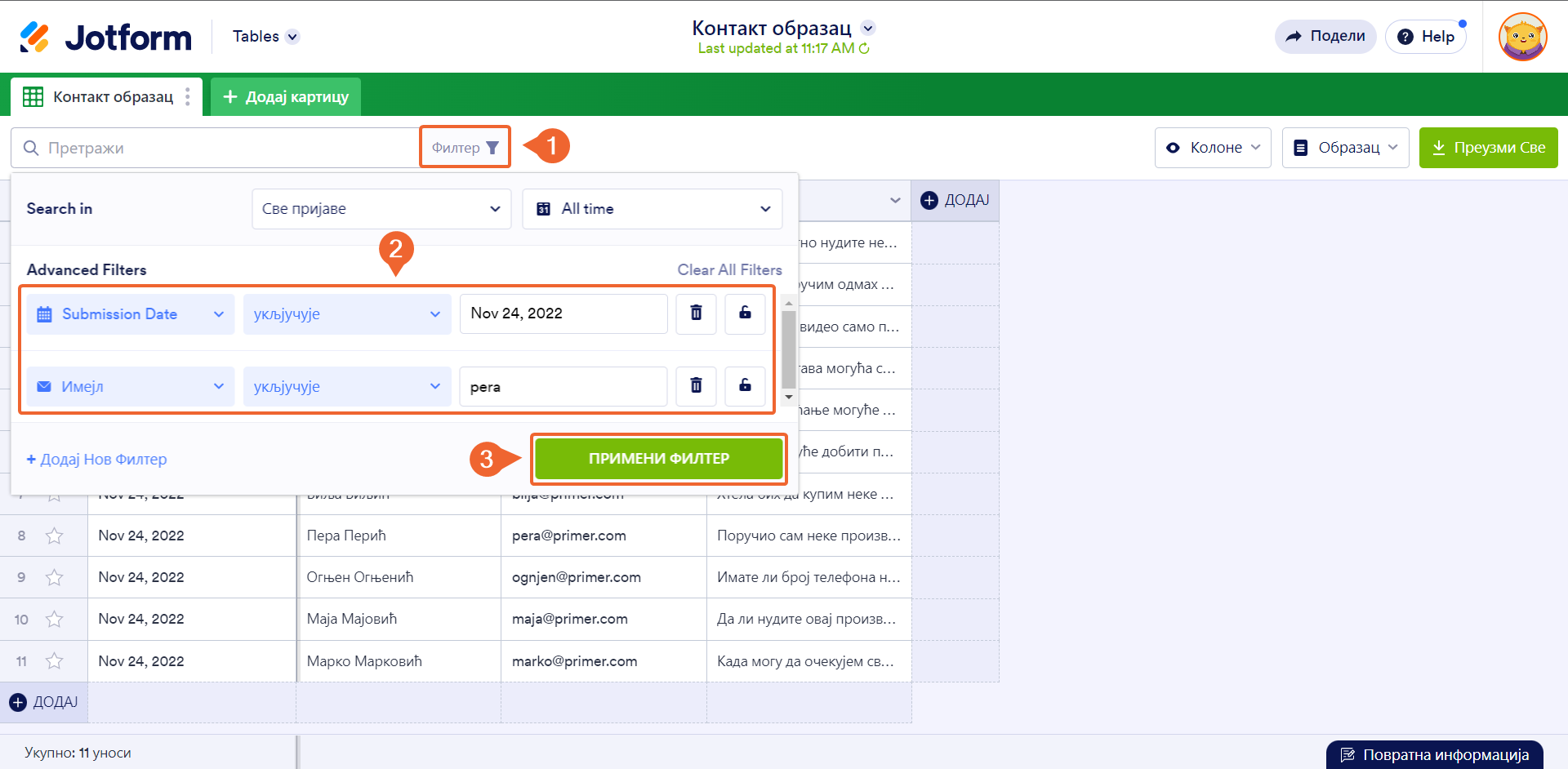Screen dimensions: 1568x769
Task: Delete the Имејл filter row
Action: (x=696, y=386)
